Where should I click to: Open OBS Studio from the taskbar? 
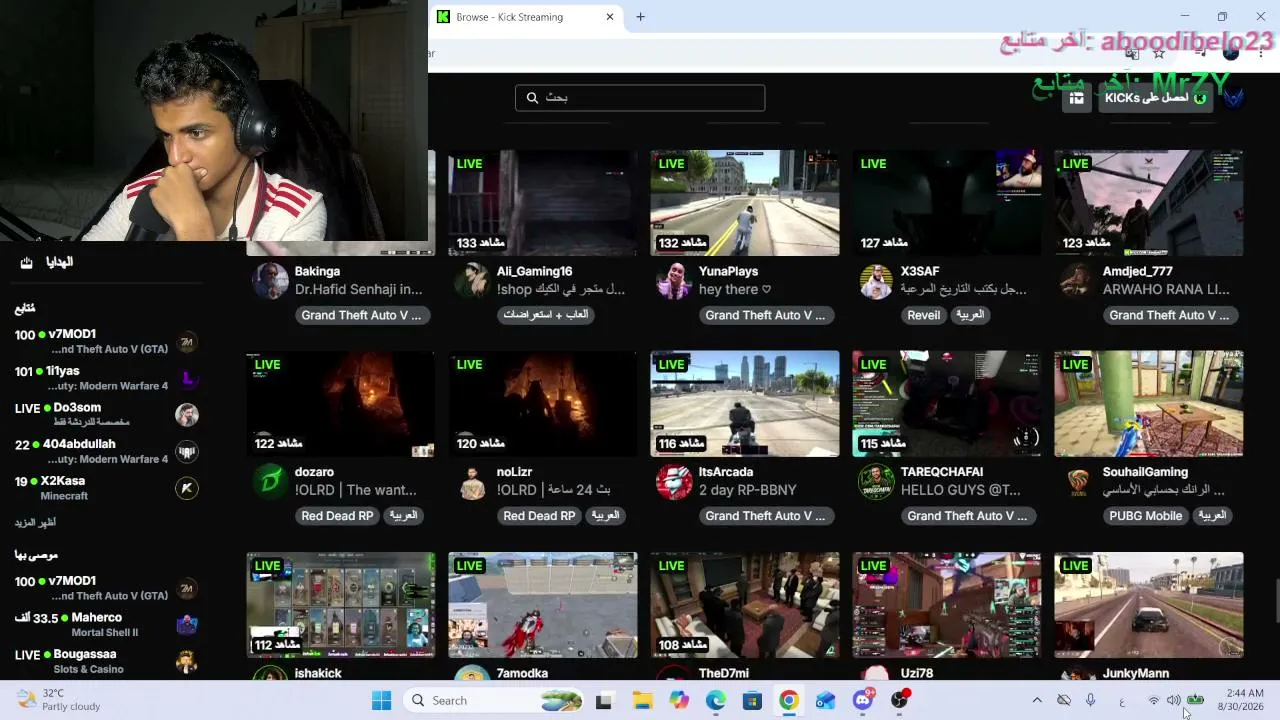pos(900,701)
